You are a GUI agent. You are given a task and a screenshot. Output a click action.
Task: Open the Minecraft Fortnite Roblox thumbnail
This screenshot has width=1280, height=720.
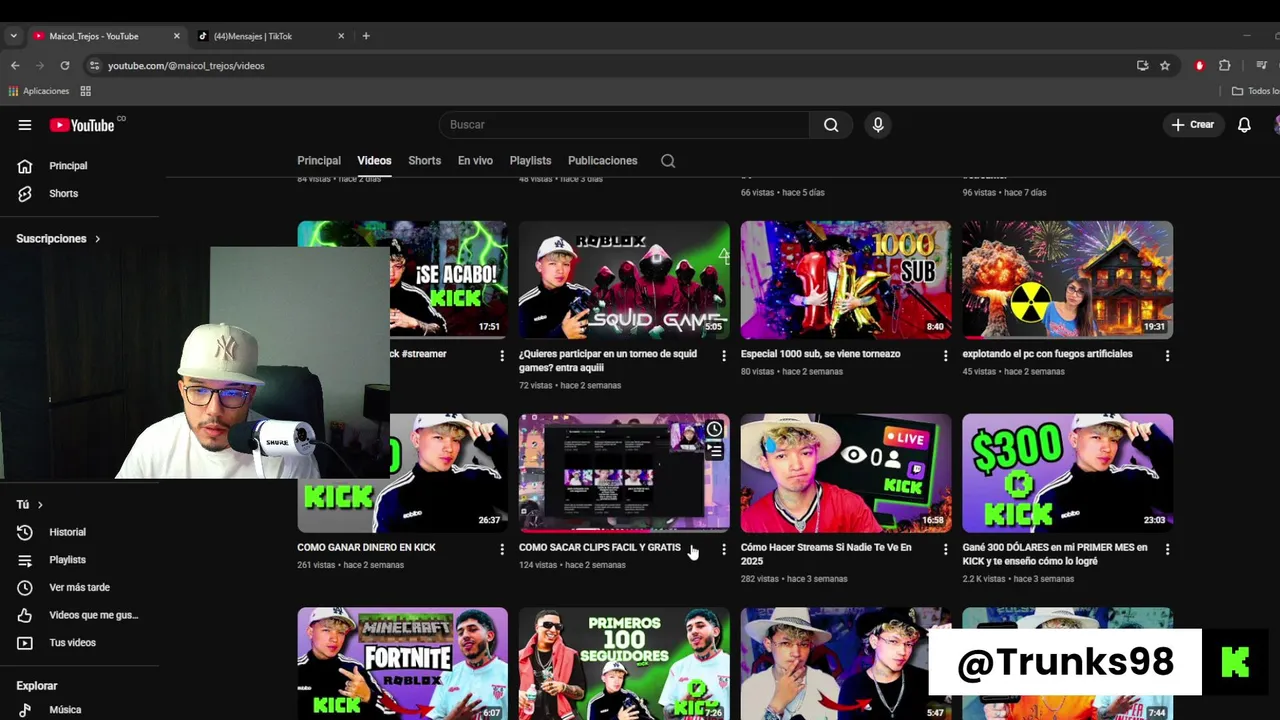click(x=402, y=664)
